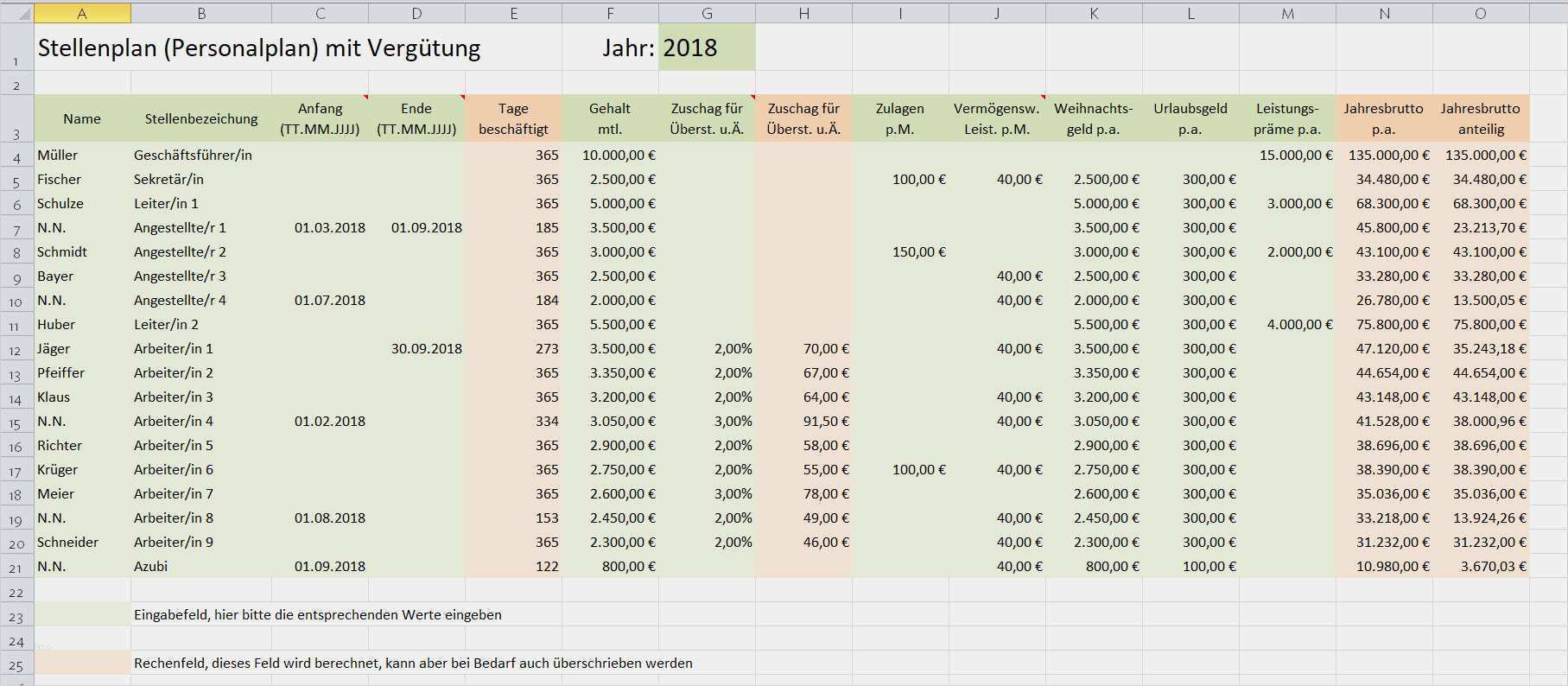The height and width of the screenshot is (686, 1568).
Task: Select Müller's 15.000,00 € Leistungsprämie cell
Action: (x=1287, y=156)
